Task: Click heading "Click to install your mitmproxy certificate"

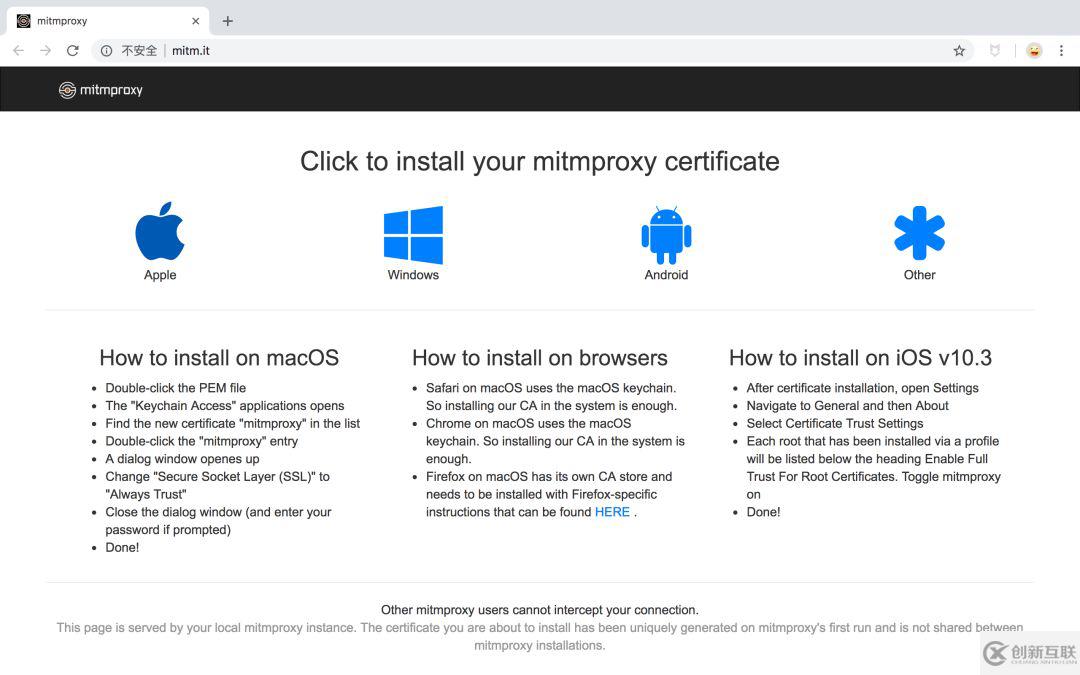Action: click(540, 161)
